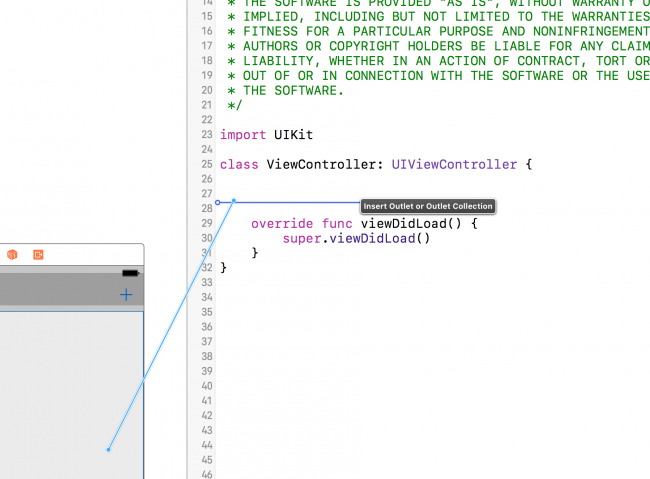Image resolution: width=650 pixels, height=479 pixels.
Task: Click line number 25 in gutter
Action: click(206, 164)
